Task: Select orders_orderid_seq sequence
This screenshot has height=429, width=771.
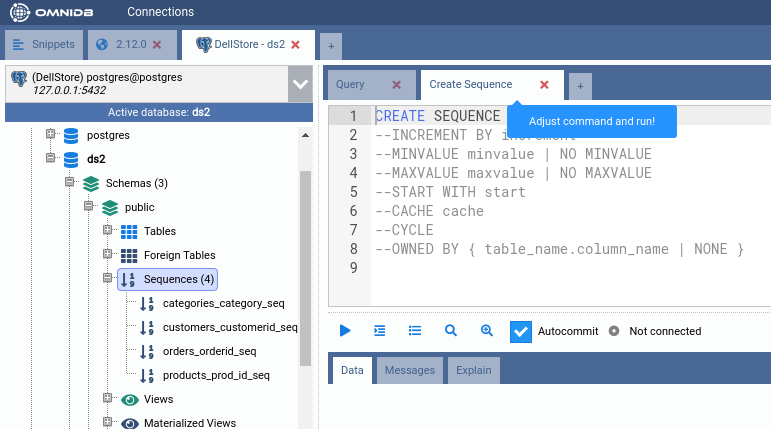Action: [x=209, y=352]
